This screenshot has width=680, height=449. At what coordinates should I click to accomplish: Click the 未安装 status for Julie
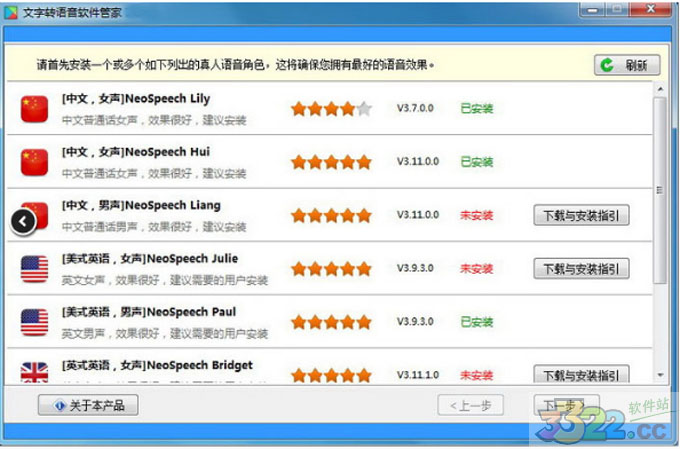(477, 269)
